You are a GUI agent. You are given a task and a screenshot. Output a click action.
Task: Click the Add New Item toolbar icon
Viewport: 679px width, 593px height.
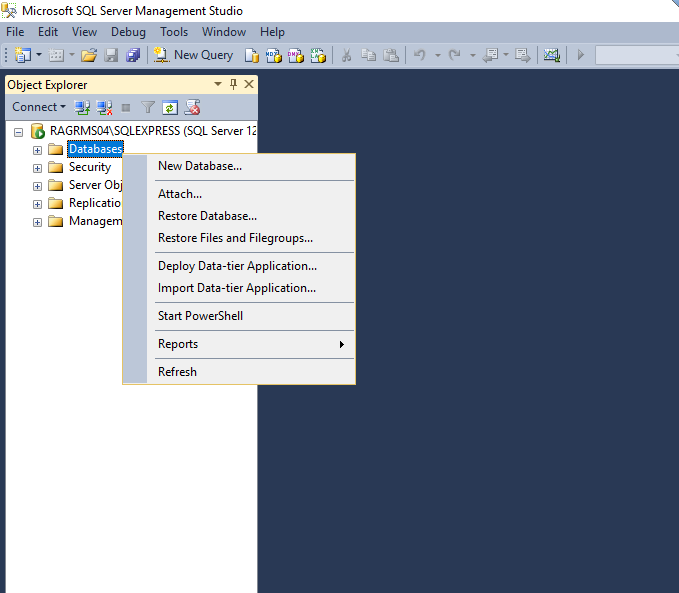tap(56, 55)
